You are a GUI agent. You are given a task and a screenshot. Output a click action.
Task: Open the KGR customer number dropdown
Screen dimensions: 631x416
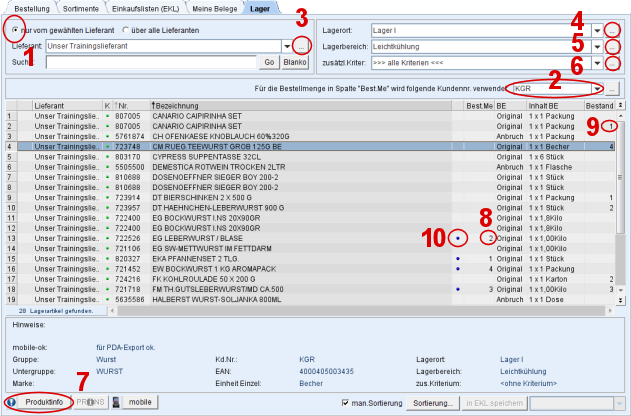click(597, 89)
